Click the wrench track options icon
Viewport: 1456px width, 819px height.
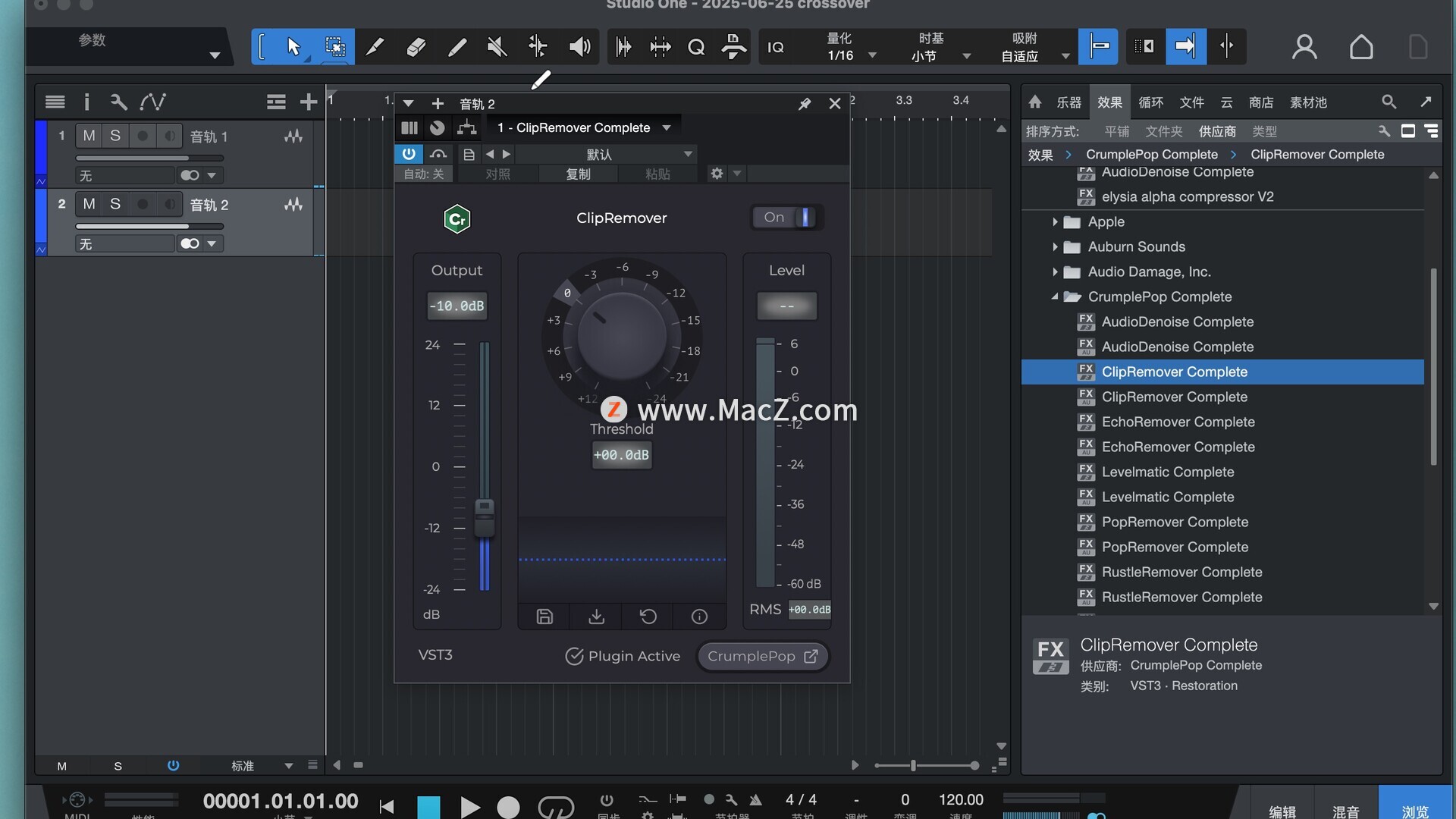click(118, 102)
